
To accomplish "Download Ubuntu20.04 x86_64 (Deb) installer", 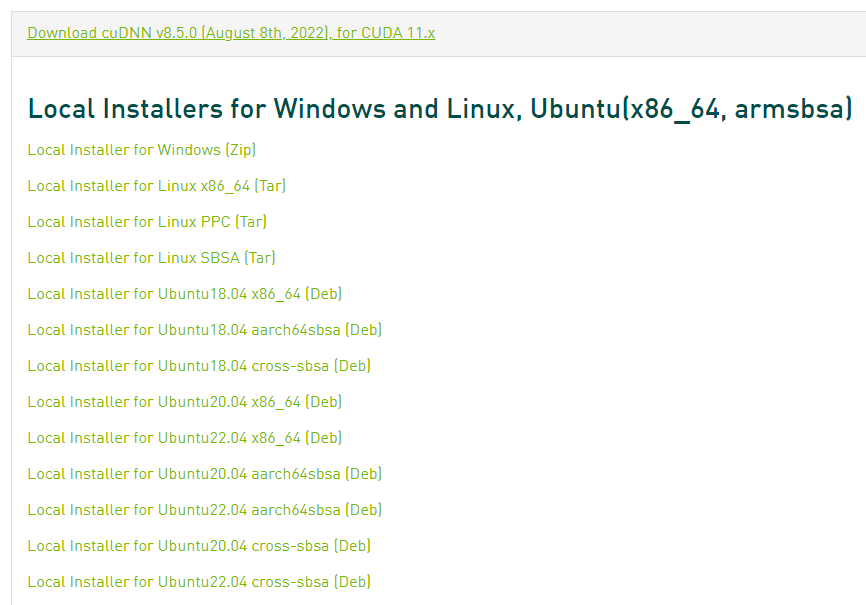I will (184, 402).
